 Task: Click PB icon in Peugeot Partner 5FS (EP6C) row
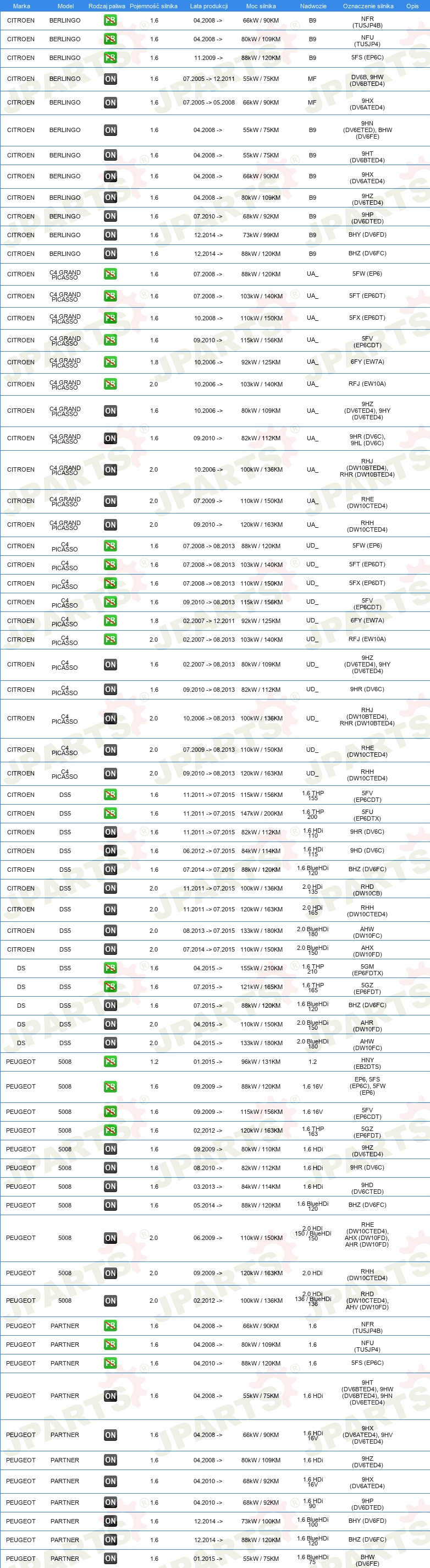point(110,1363)
